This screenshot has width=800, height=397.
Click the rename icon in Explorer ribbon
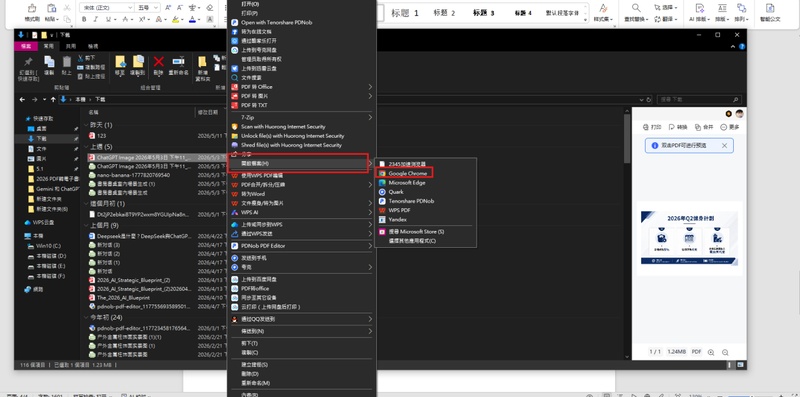tap(178, 62)
